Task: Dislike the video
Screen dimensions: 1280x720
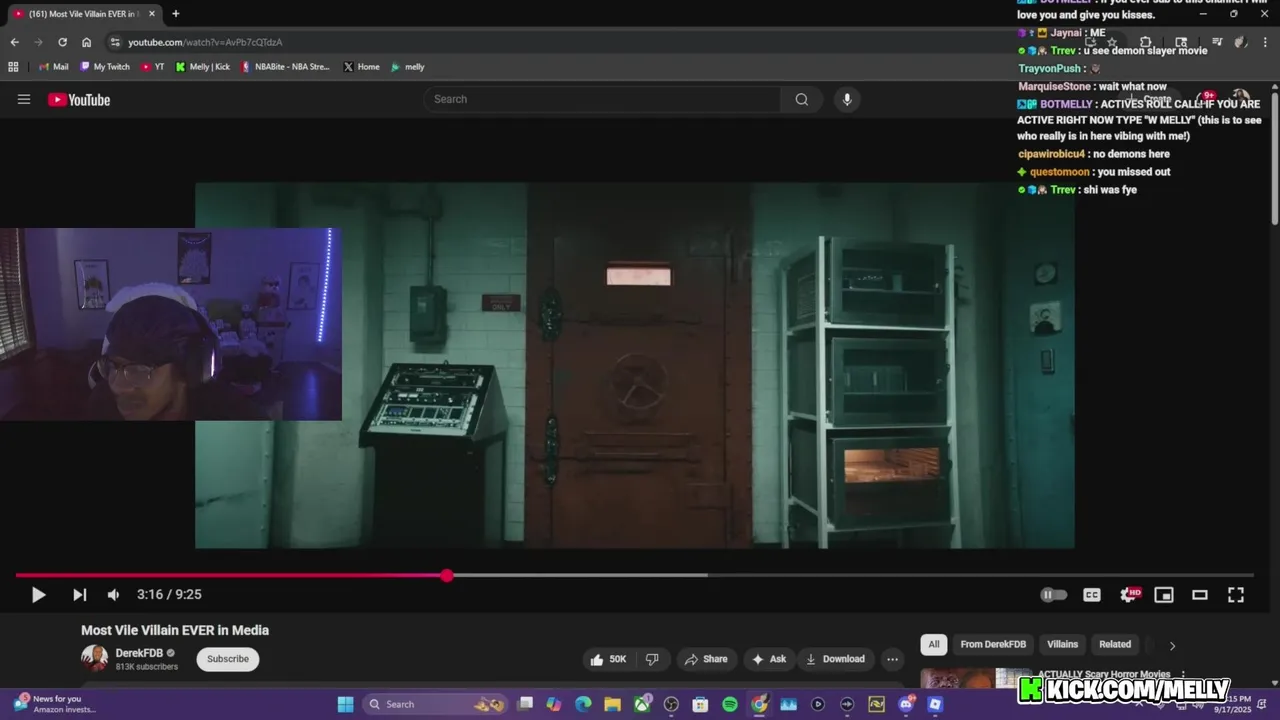Action: 652,659
